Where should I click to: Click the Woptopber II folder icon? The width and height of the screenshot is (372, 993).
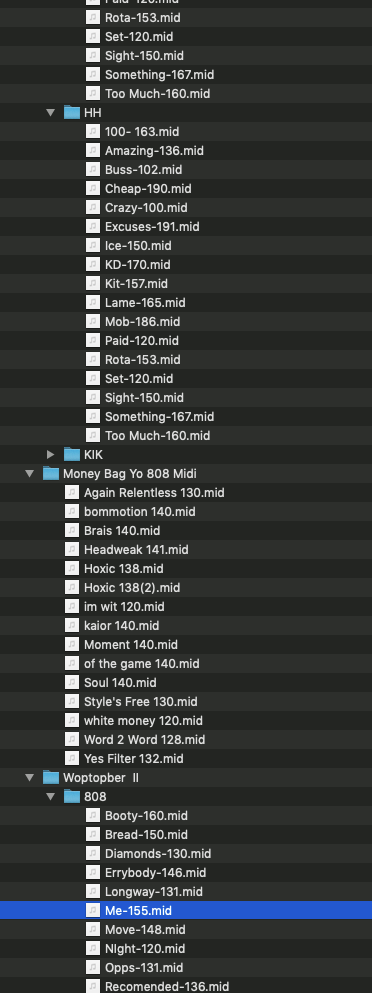[51, 778]
